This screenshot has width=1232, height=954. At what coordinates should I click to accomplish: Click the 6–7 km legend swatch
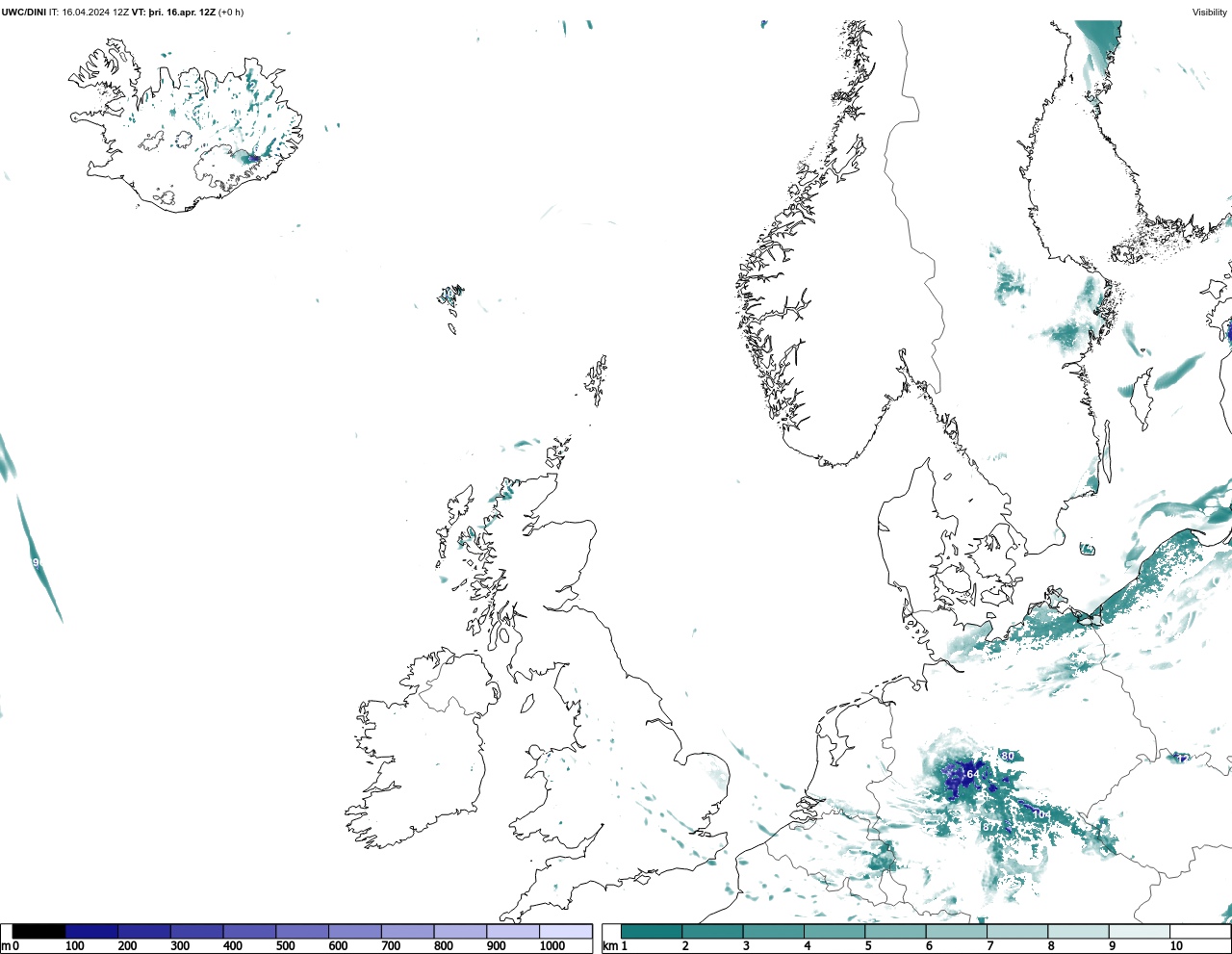[x=956, y=931]
